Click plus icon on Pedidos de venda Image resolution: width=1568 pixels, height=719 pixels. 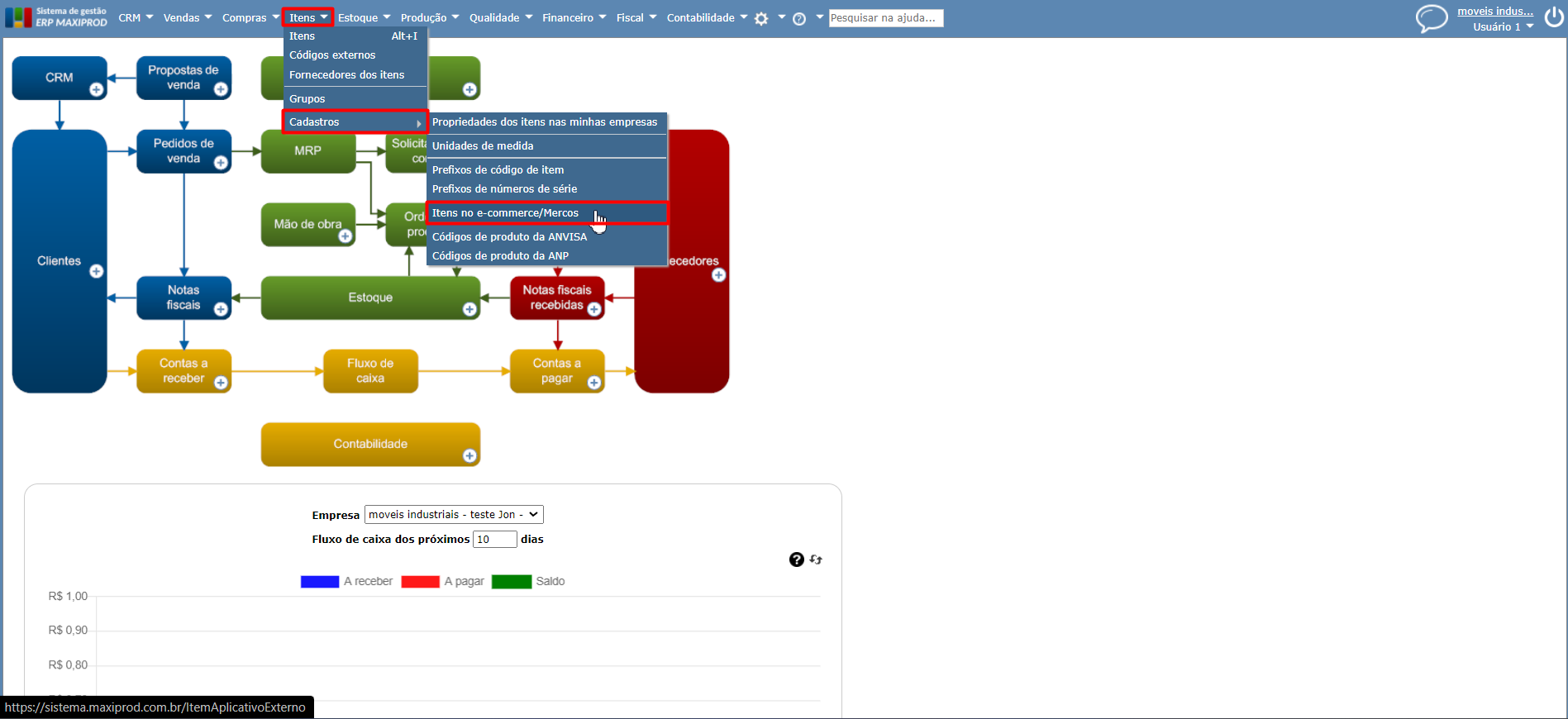pyautogui.click(x=221, y=163)
